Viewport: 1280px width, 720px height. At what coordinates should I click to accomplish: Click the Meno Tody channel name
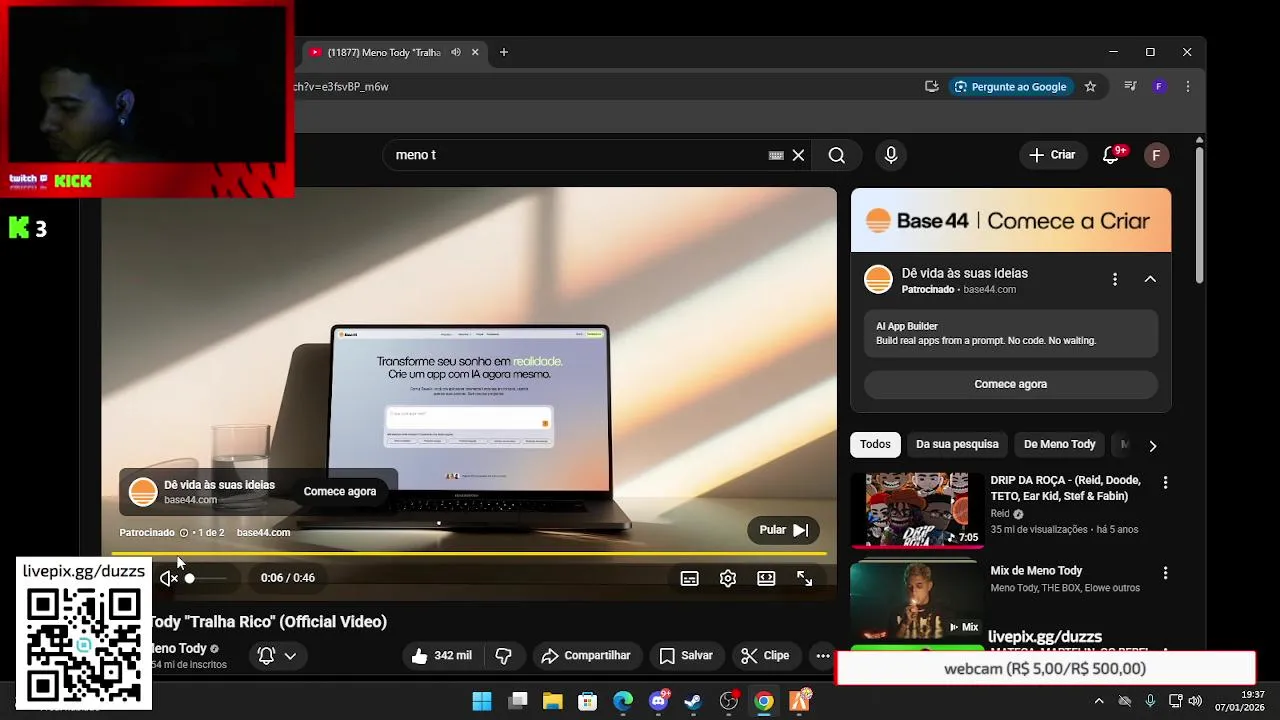179,648
